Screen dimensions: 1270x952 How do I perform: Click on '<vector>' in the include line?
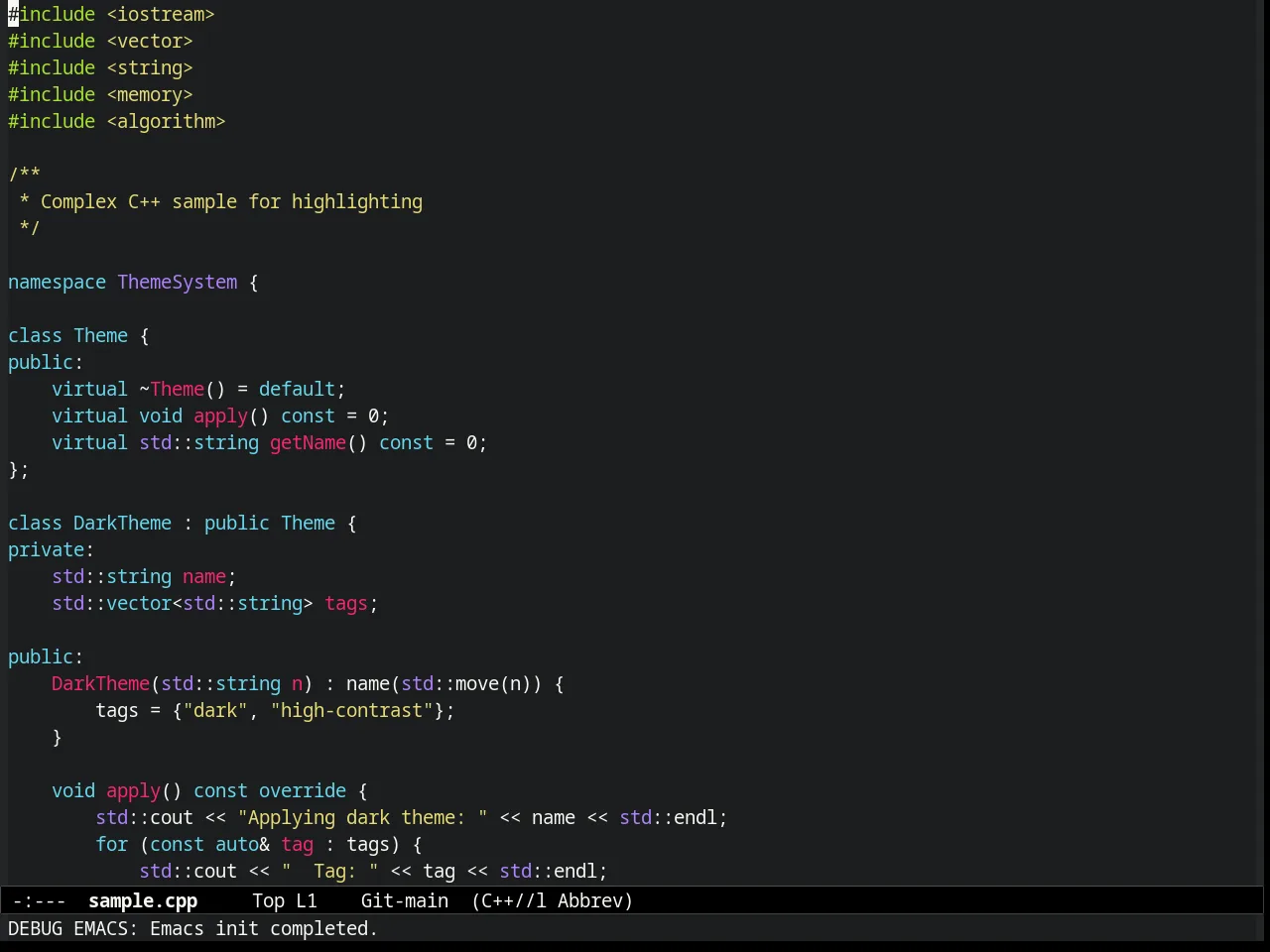pos(150,41)
